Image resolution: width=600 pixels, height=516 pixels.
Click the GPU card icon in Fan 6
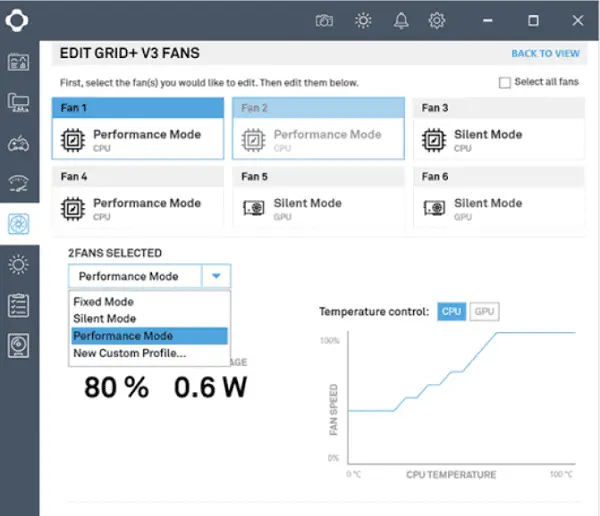coord(434,208)
